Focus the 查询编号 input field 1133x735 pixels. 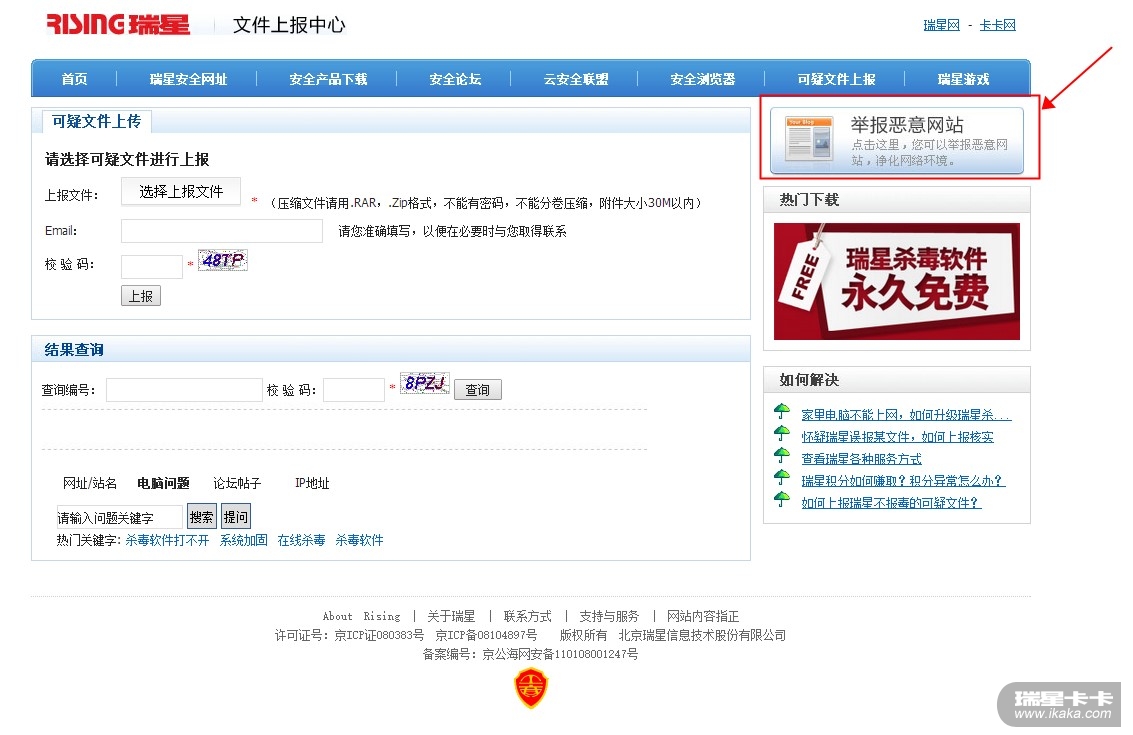point(184,390)
